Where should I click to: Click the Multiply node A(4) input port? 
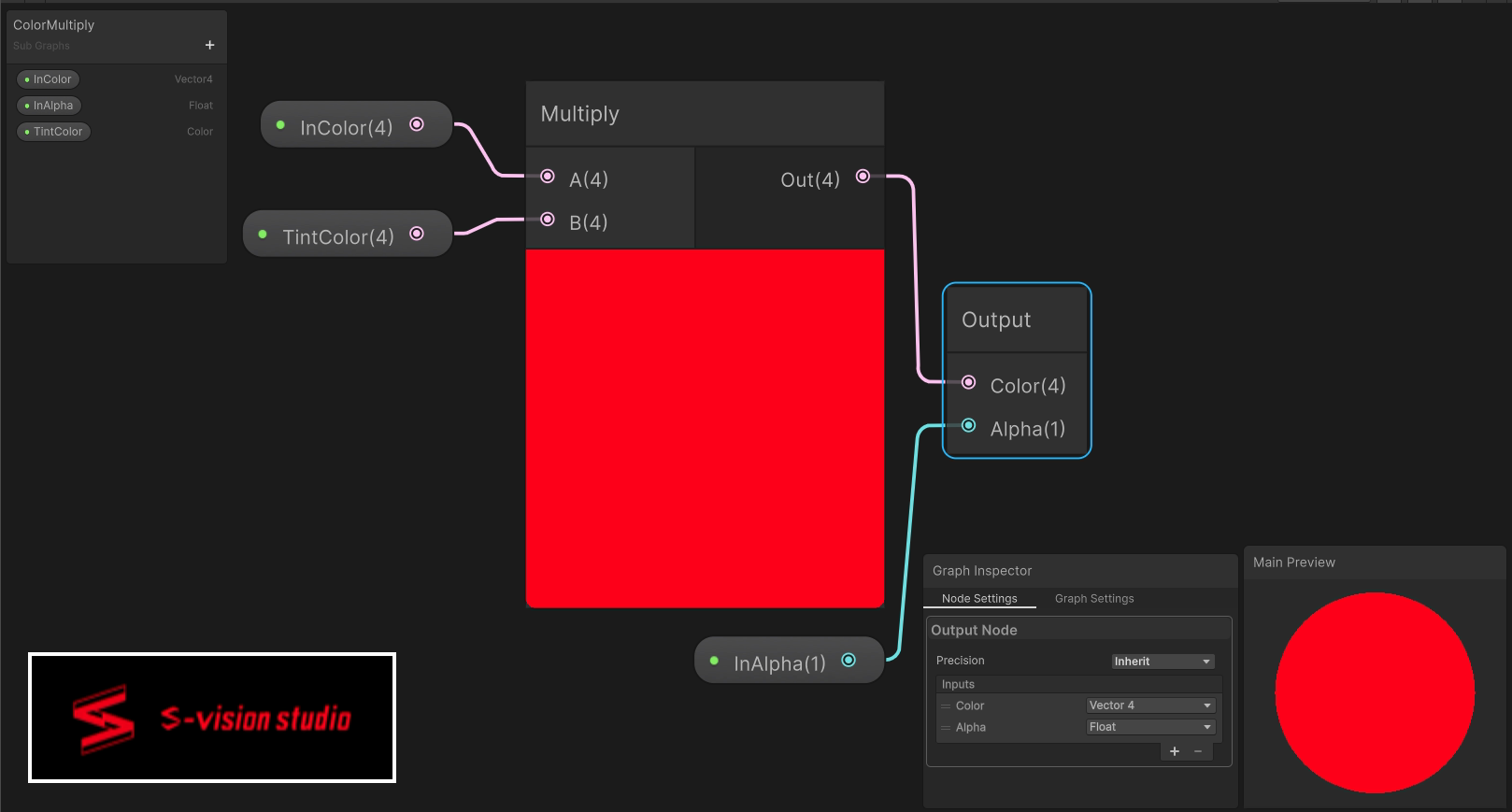click(x=548, y=176)
